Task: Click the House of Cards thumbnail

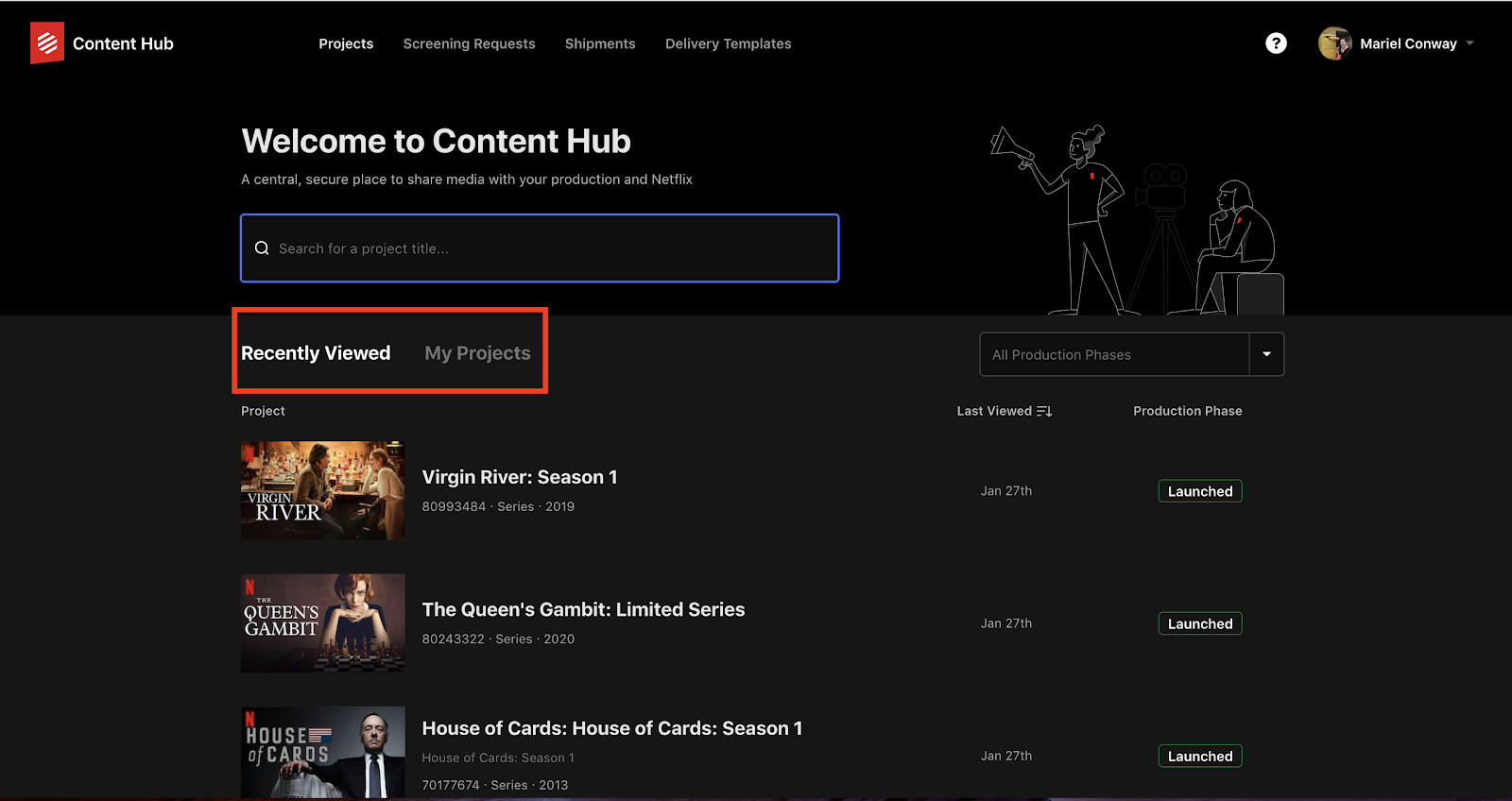Action: (323, 753)
